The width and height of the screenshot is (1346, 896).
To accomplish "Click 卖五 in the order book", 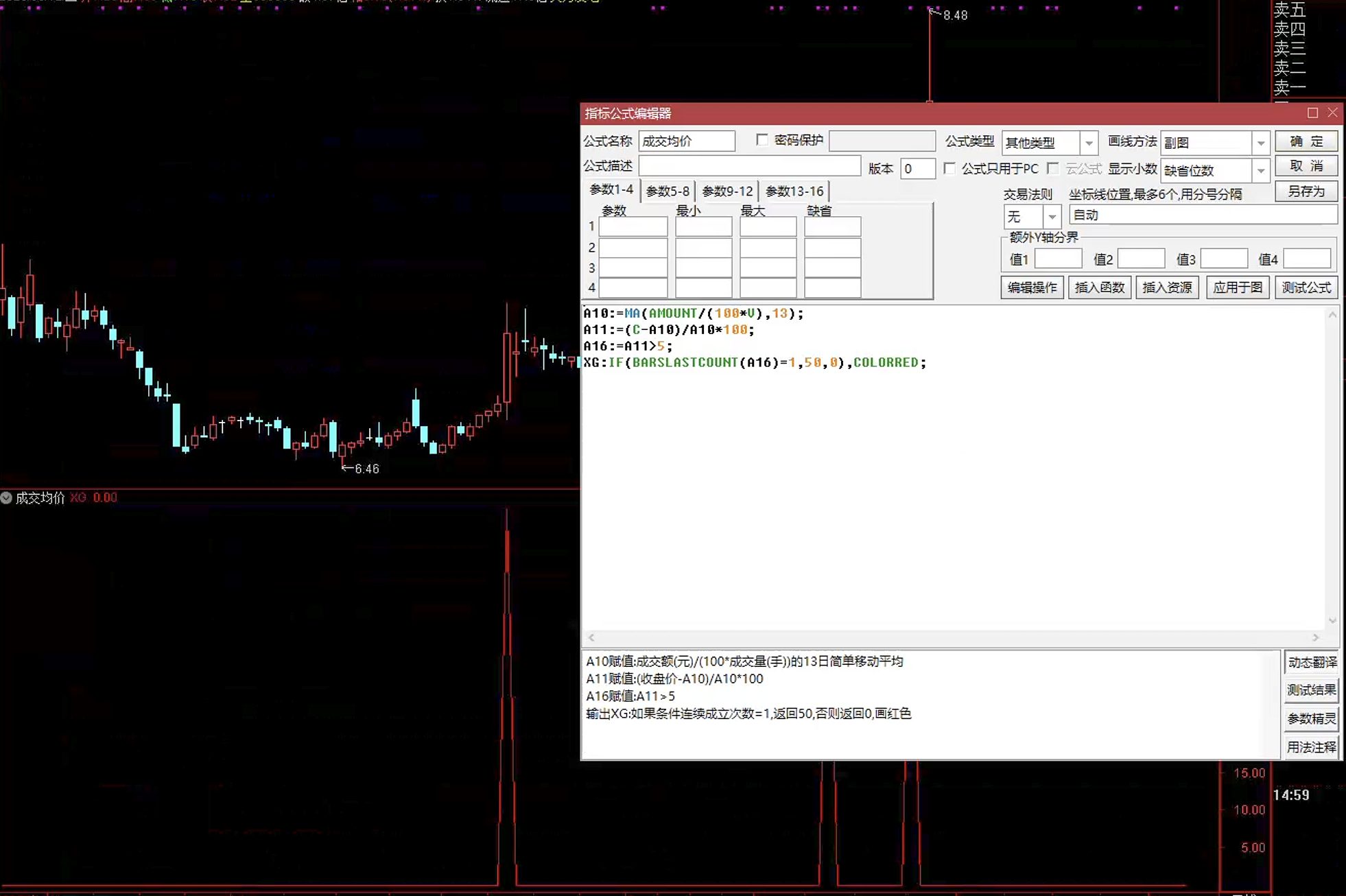I will tap(1290, 10).
